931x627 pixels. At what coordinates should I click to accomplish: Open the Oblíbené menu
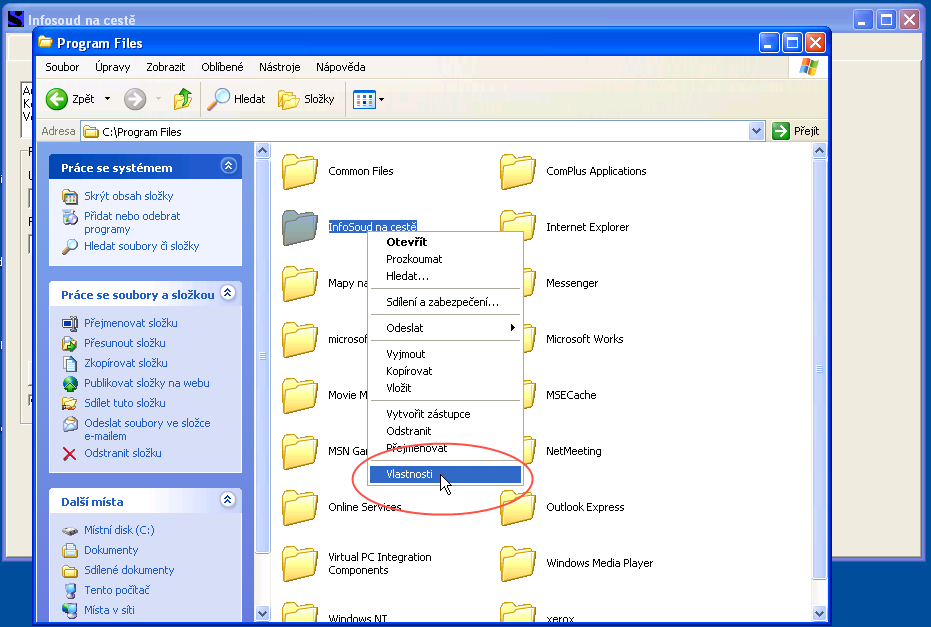point(222,67)
